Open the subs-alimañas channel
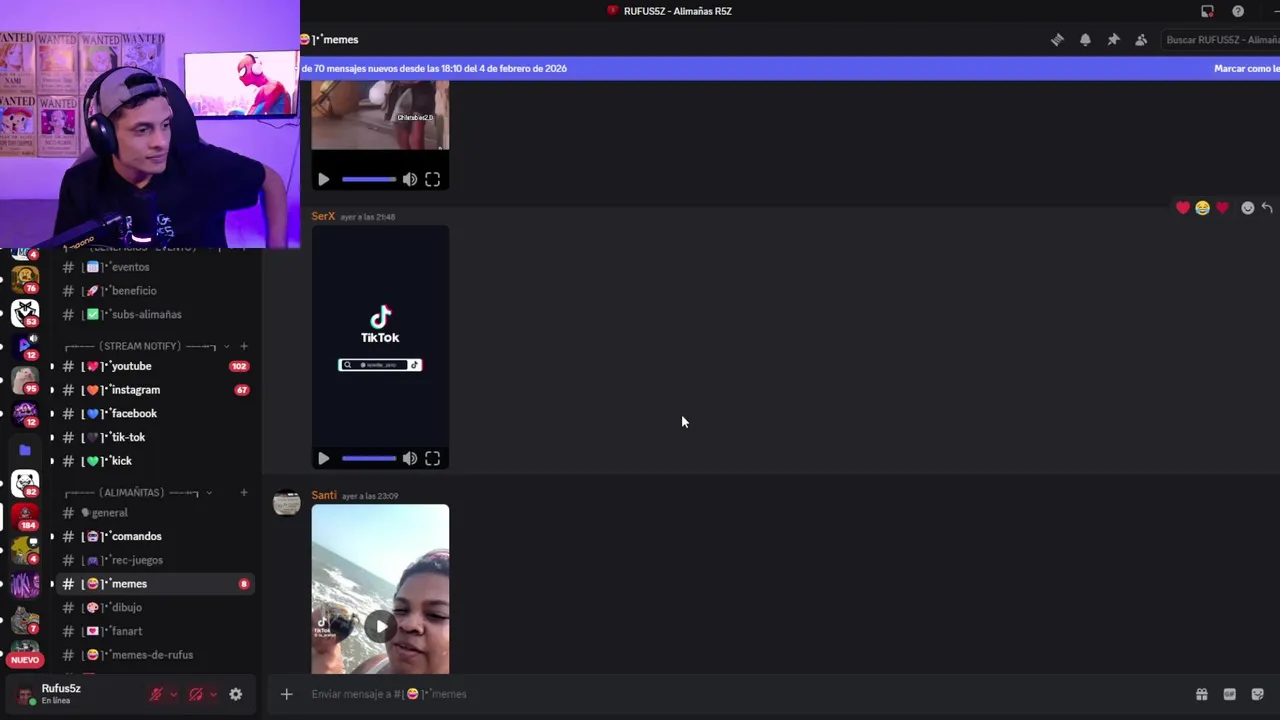The width and height of the screenshot is (1280, 720). pos(155,315)
